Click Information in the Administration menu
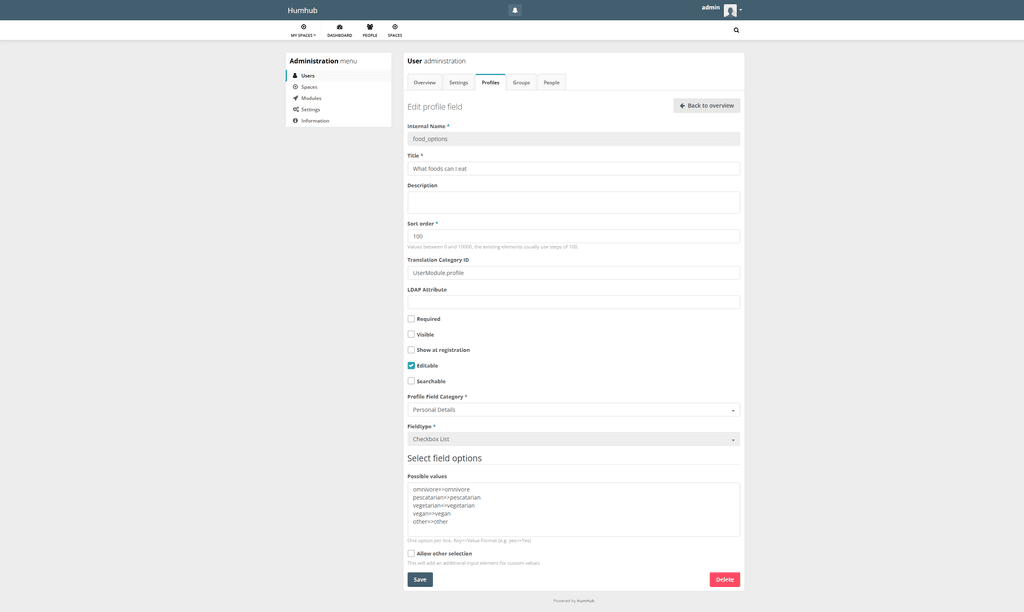This screenshot has height=612, width=1024. click(315, 120)
